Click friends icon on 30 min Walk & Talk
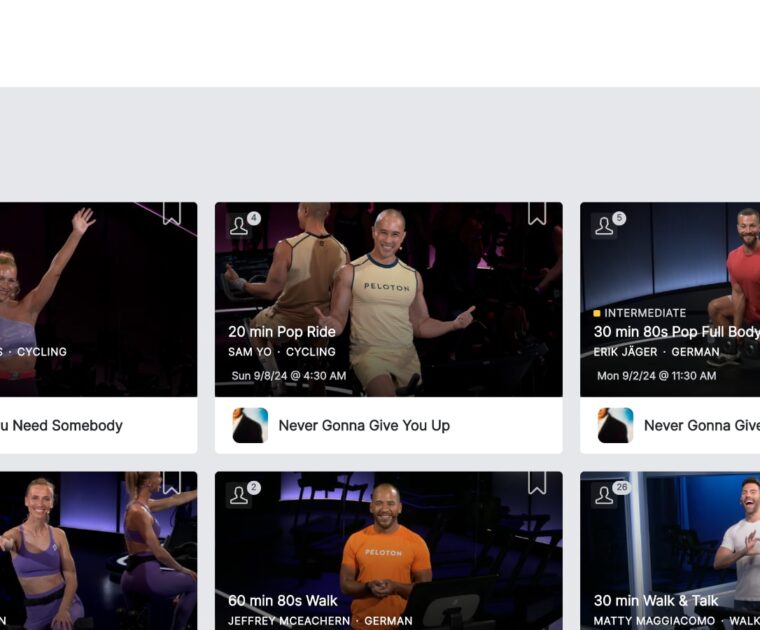 pos(604,495)
